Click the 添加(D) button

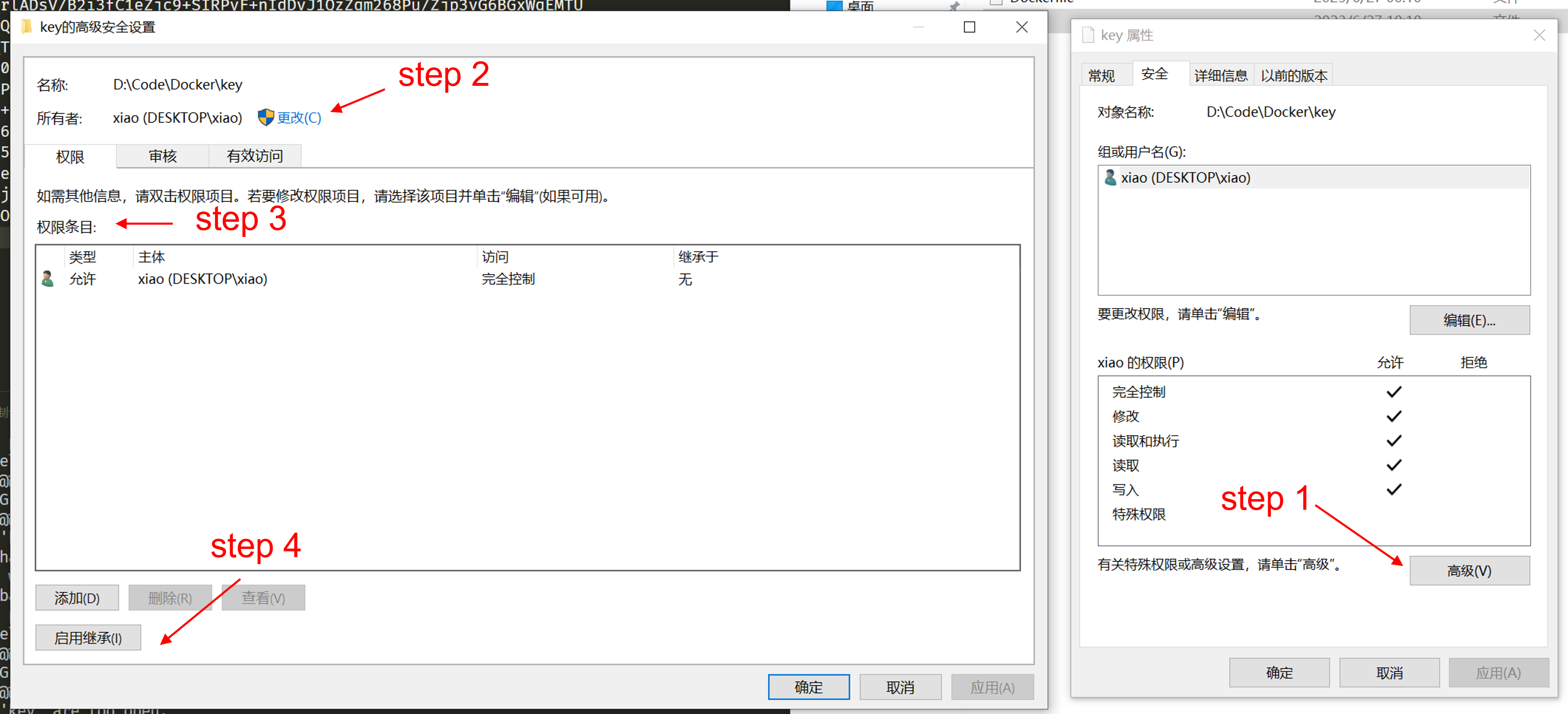click(x=77, y=598)
